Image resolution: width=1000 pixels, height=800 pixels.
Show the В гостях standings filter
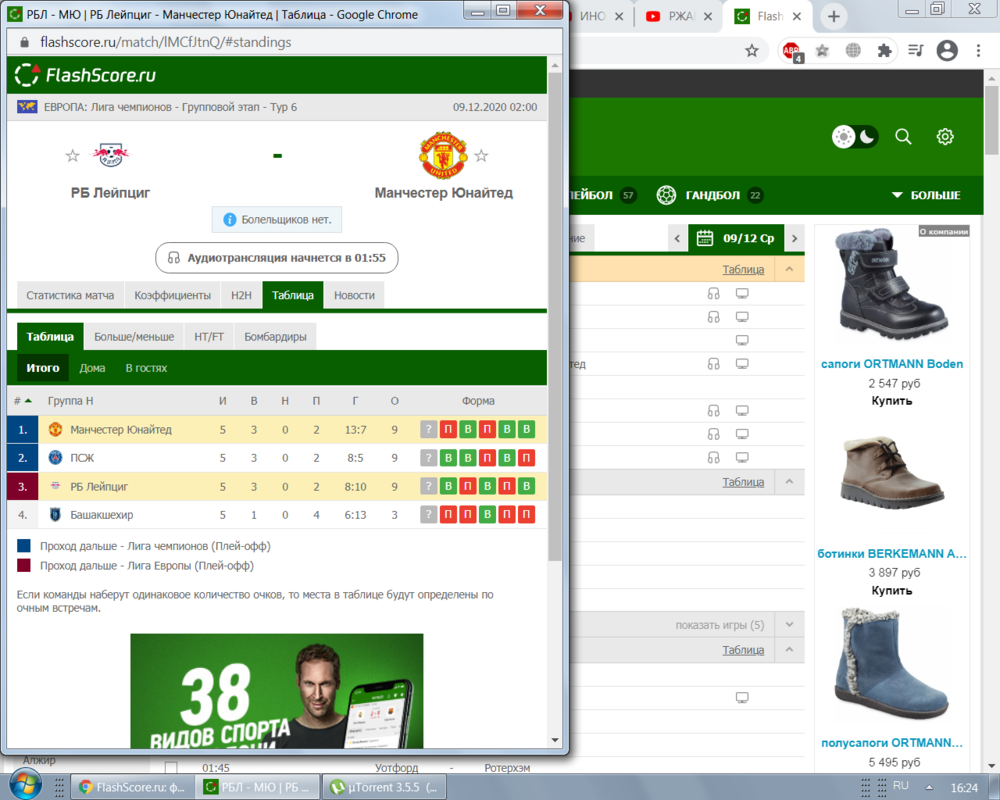pyautogui.click(x=146, y=368)
